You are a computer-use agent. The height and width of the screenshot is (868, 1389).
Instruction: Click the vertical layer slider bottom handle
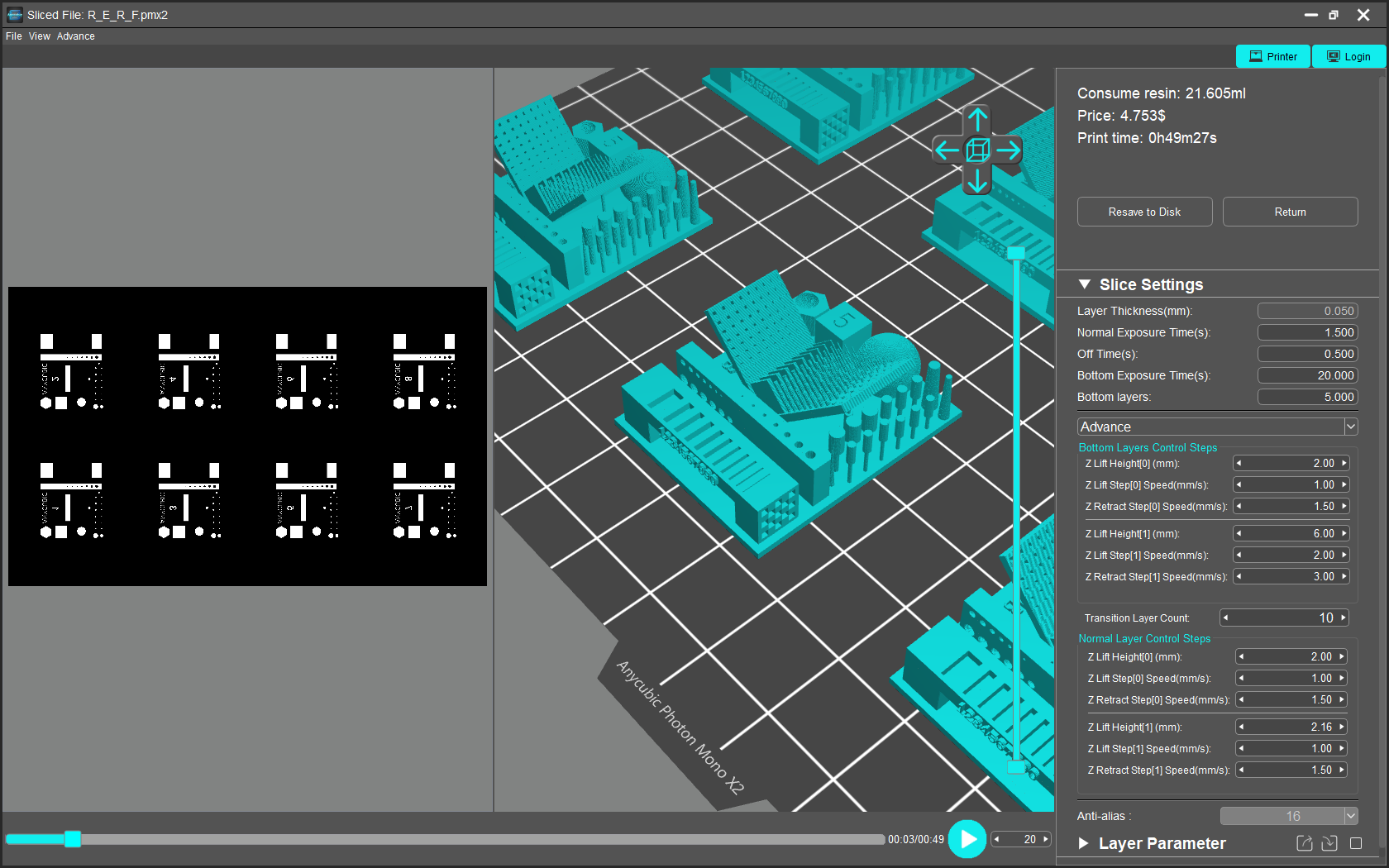click(x=1016, y=767)
